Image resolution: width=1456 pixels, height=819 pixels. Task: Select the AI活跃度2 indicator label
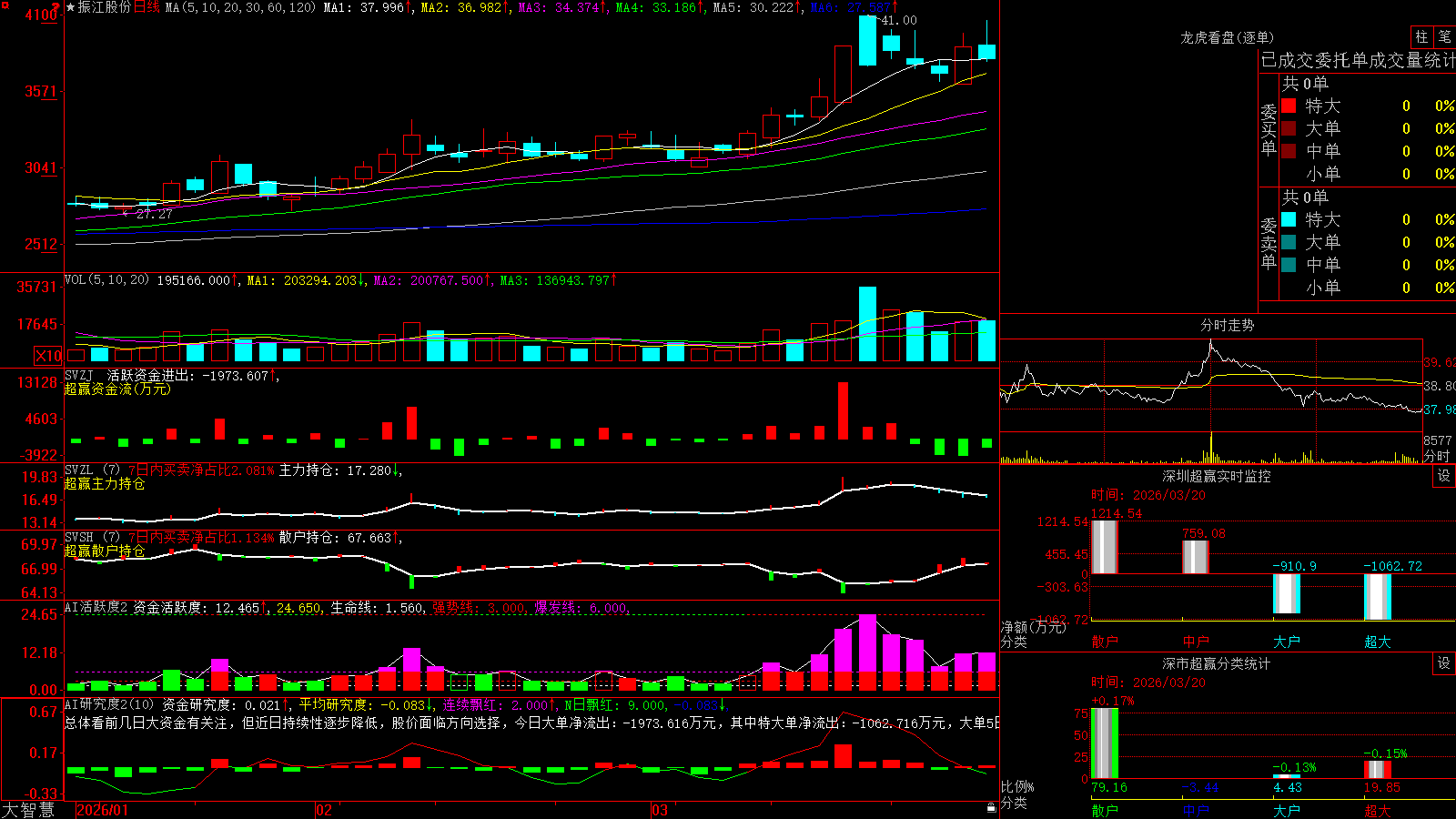pyautogui.click(x=96, y=607)
